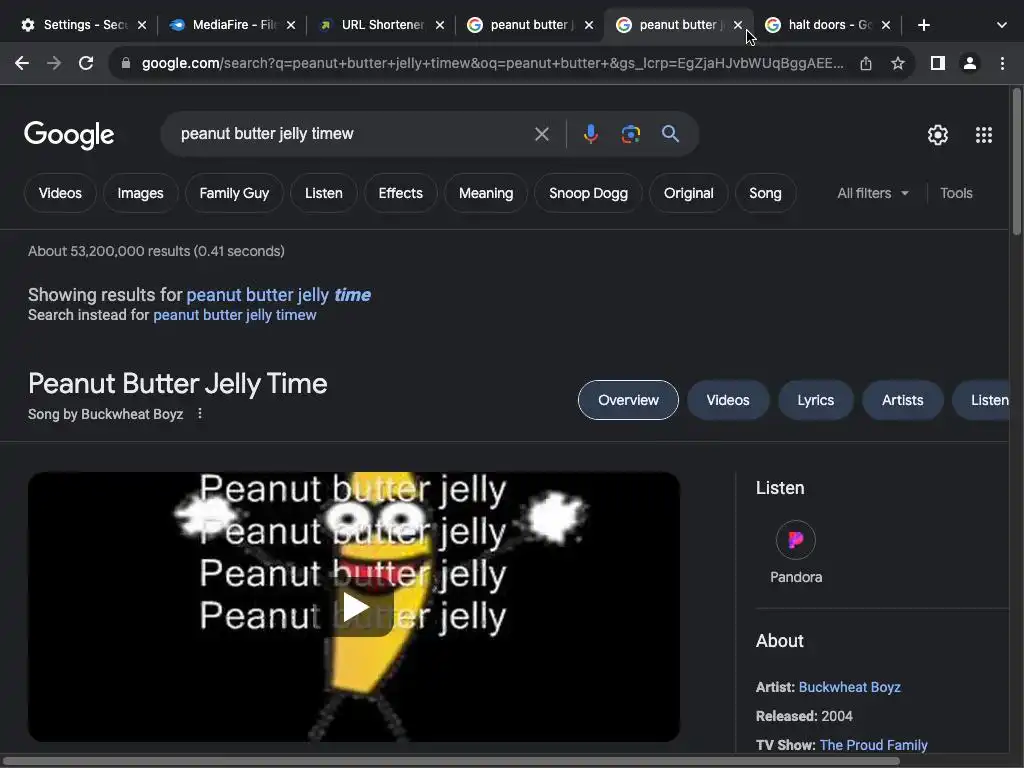The height and width of the screenshot is (768, 1024).
Task: Start a voice search with the microphone
Action: 590,134
